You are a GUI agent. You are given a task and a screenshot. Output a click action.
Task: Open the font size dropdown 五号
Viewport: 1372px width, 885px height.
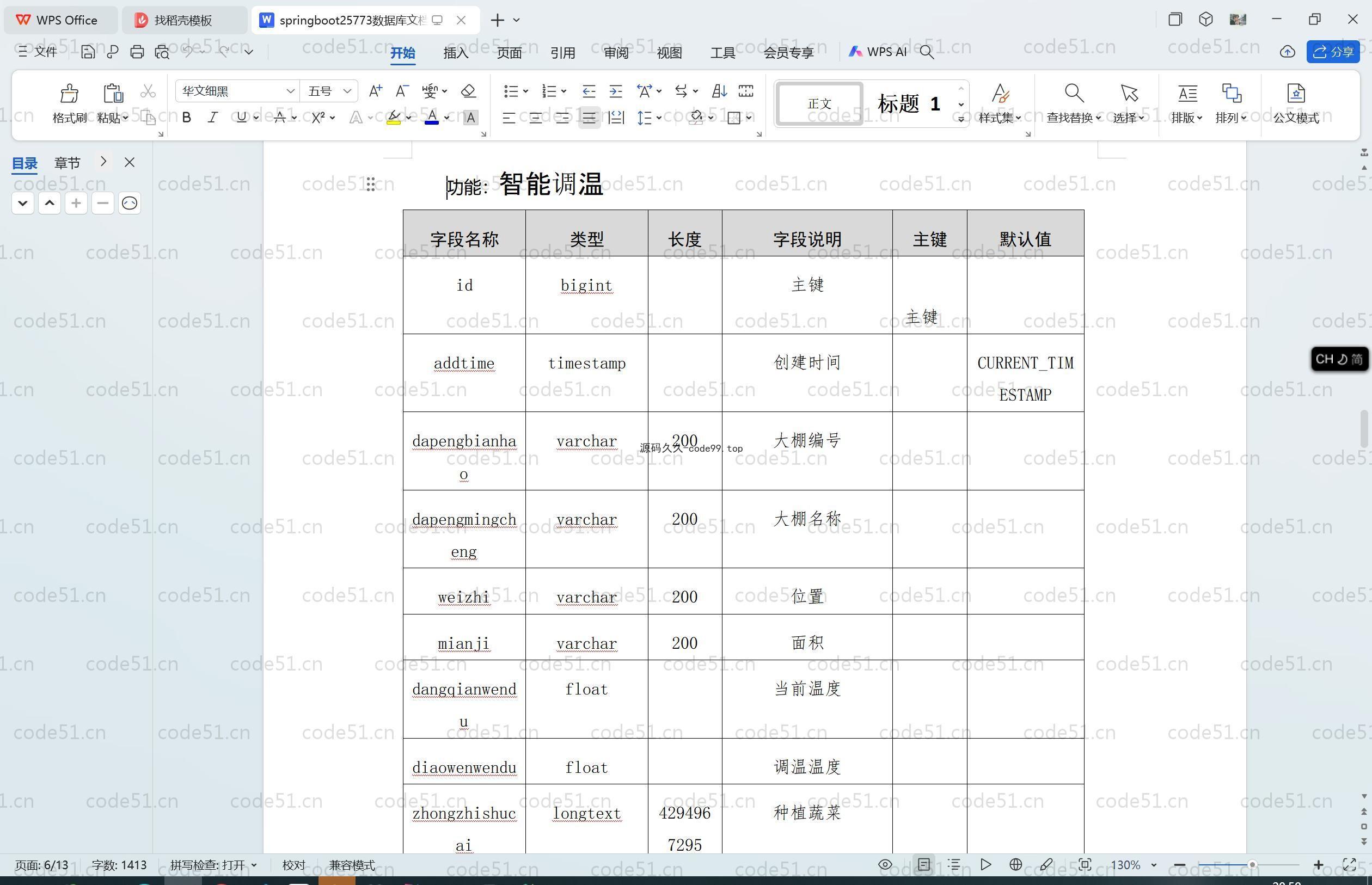347,91
